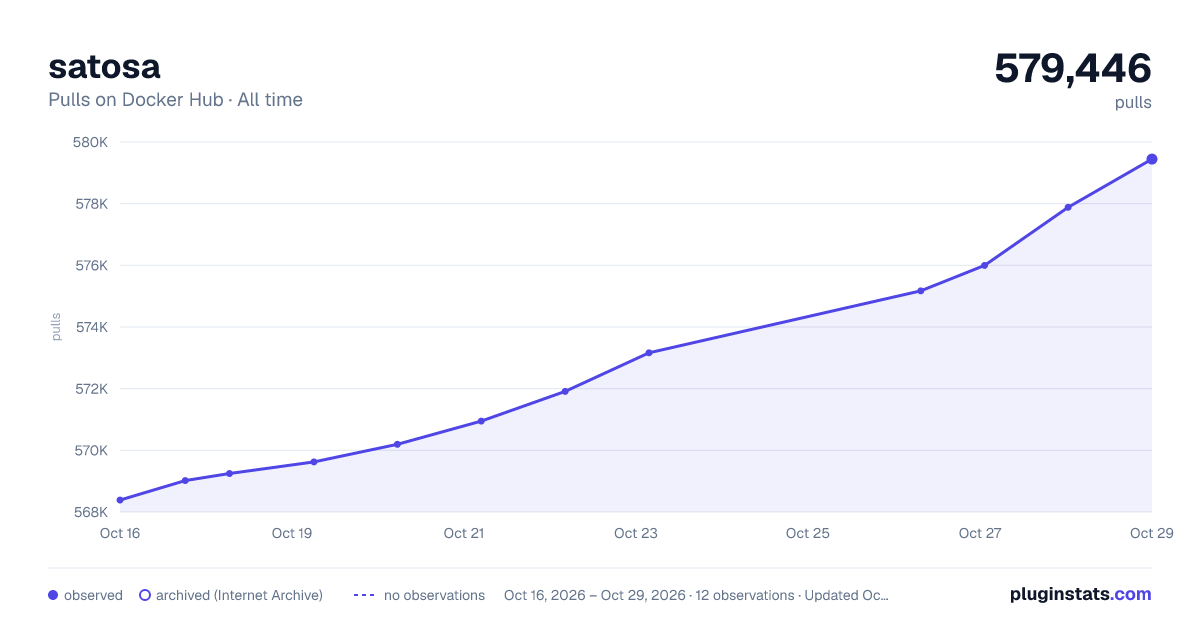The width and height of the screenshot is (1200, 630).
Task: Click the Oct 27 x-axis label
Action: click(x=980, y=533)
